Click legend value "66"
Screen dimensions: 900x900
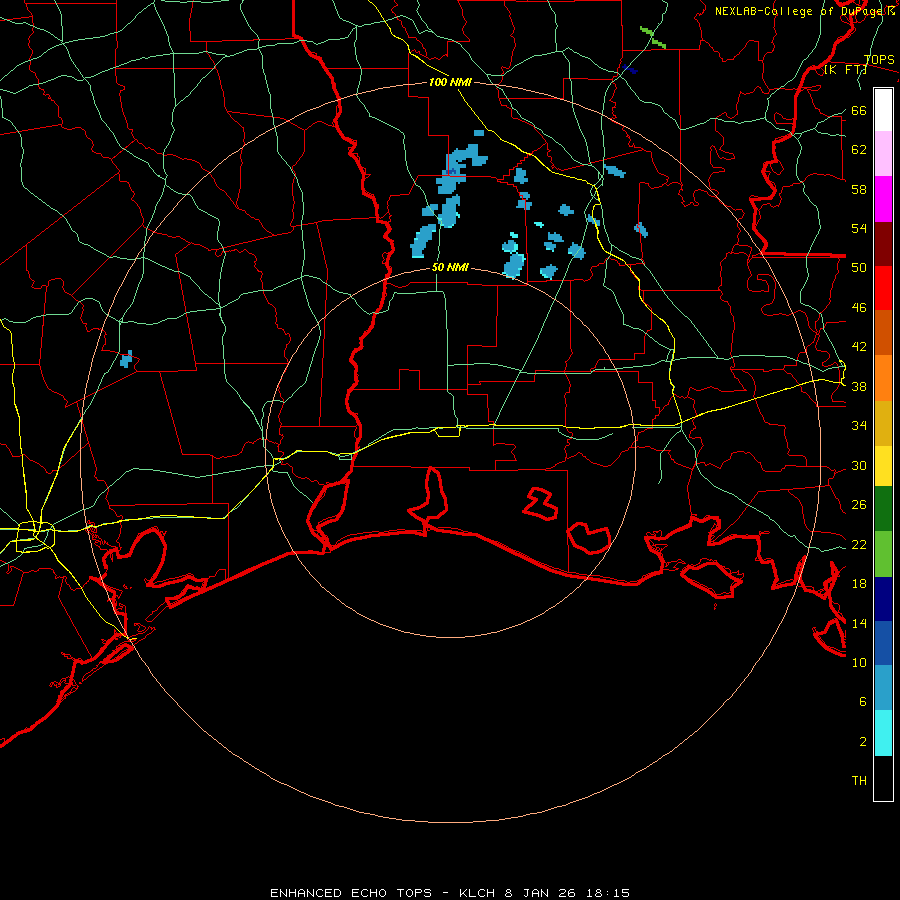coord(859,110)
